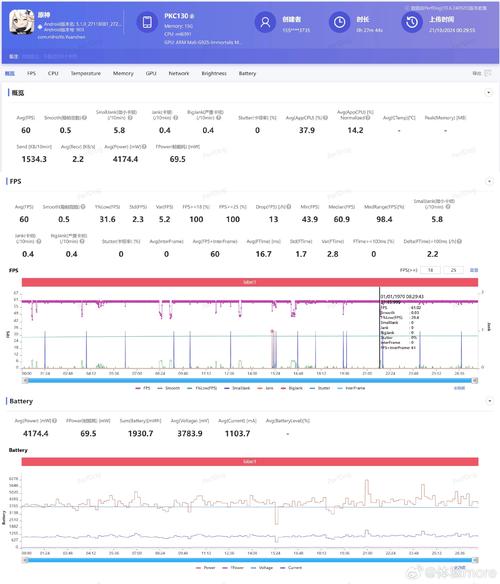Click info icon beside overview Avg(Power) metric
This screenshot has width=500, height=584.
144,147
